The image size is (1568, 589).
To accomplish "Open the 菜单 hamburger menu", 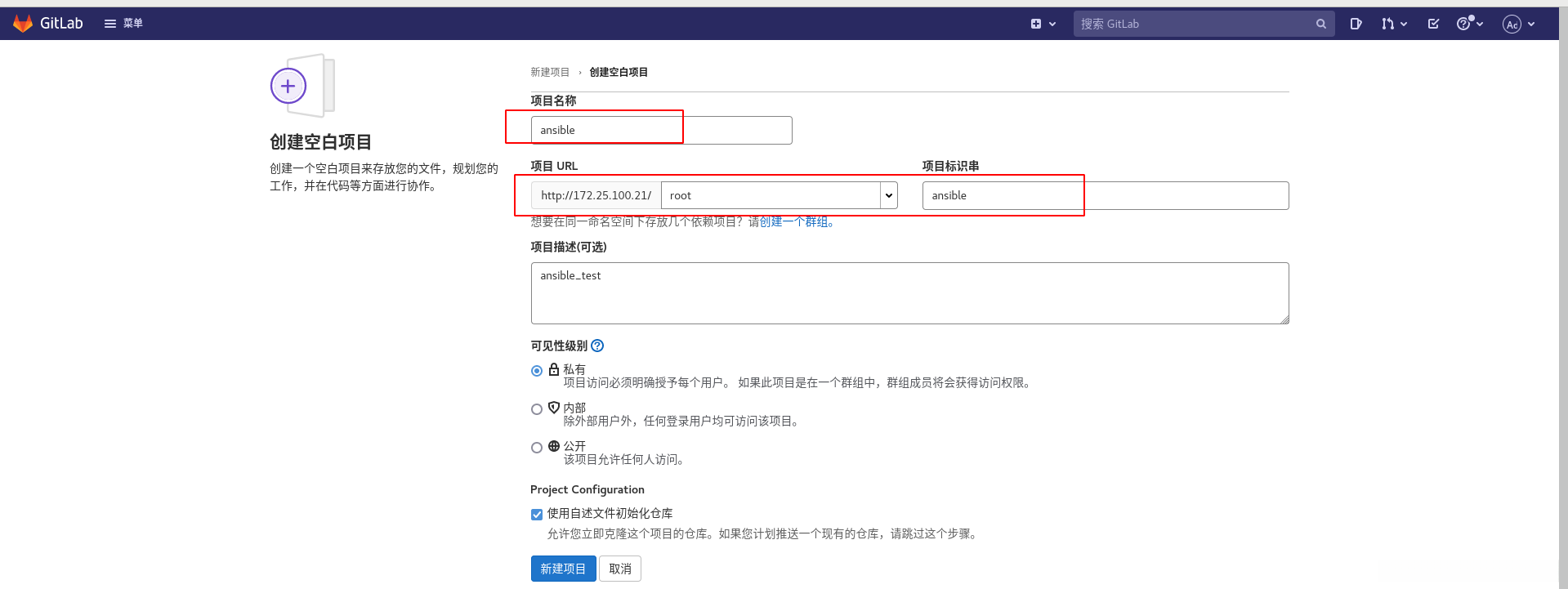I will click(123, 24).
